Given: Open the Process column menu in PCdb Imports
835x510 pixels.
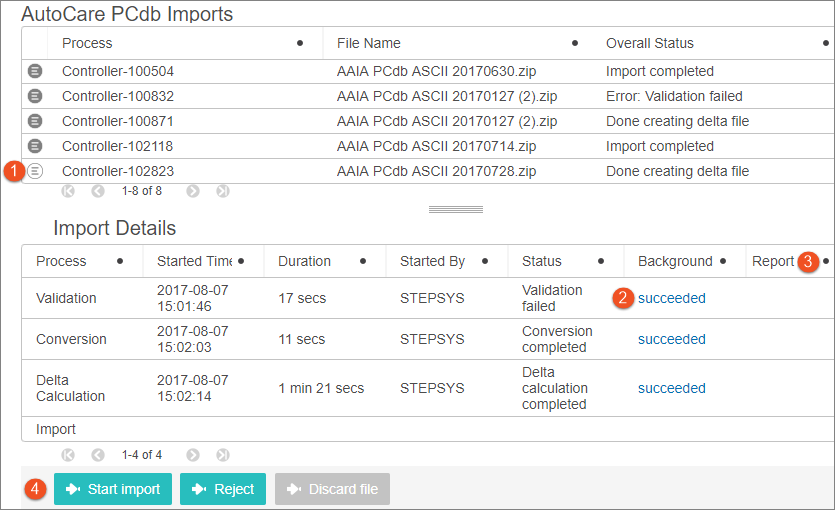Looking at the screenshot, I should click(300, 43).
